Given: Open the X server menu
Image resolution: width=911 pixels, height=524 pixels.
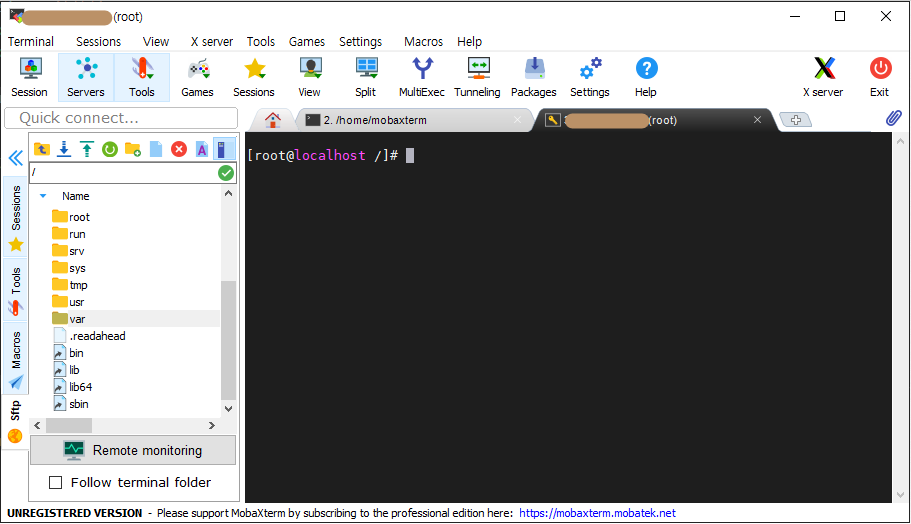Looking at the screenshot, I should tap(211, 41).
